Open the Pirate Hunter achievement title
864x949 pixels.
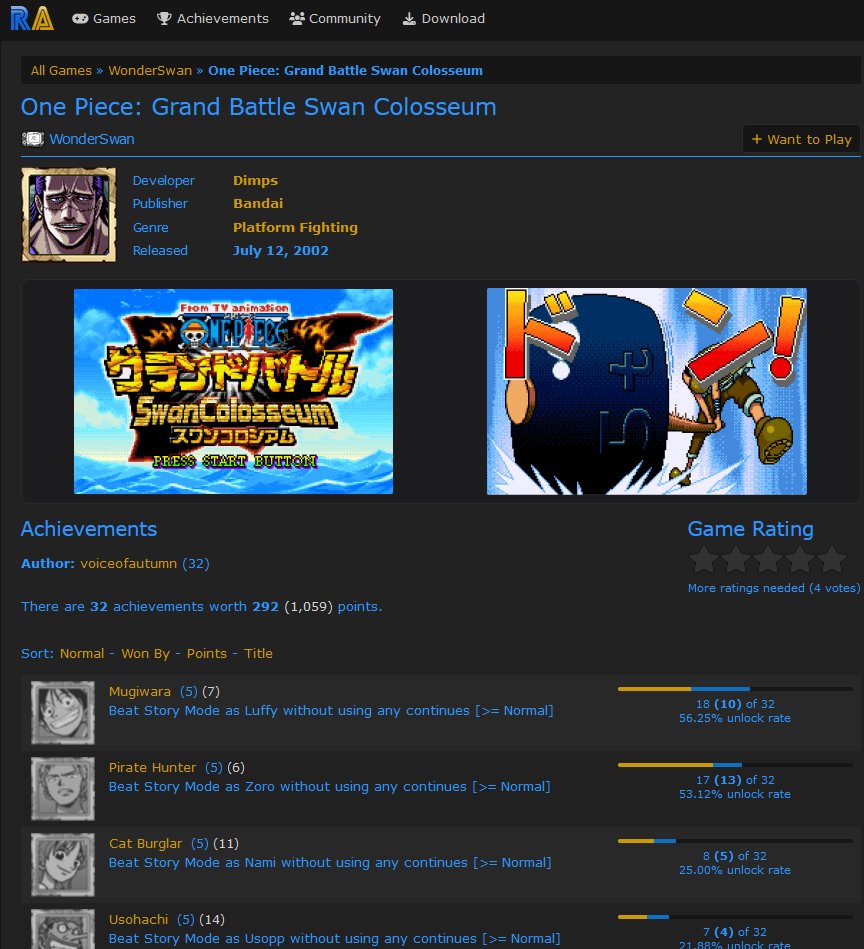click(x=152, y=767)
